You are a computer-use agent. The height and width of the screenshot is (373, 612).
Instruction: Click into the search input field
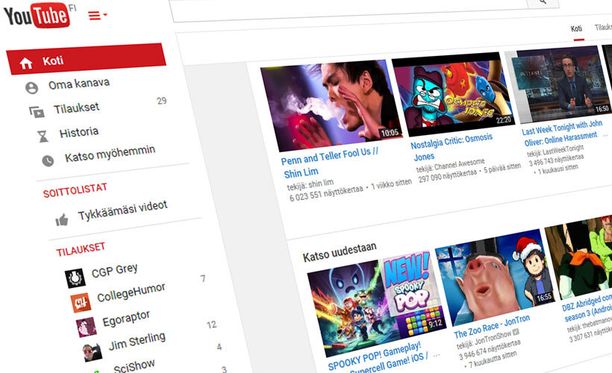click(349, 9)
